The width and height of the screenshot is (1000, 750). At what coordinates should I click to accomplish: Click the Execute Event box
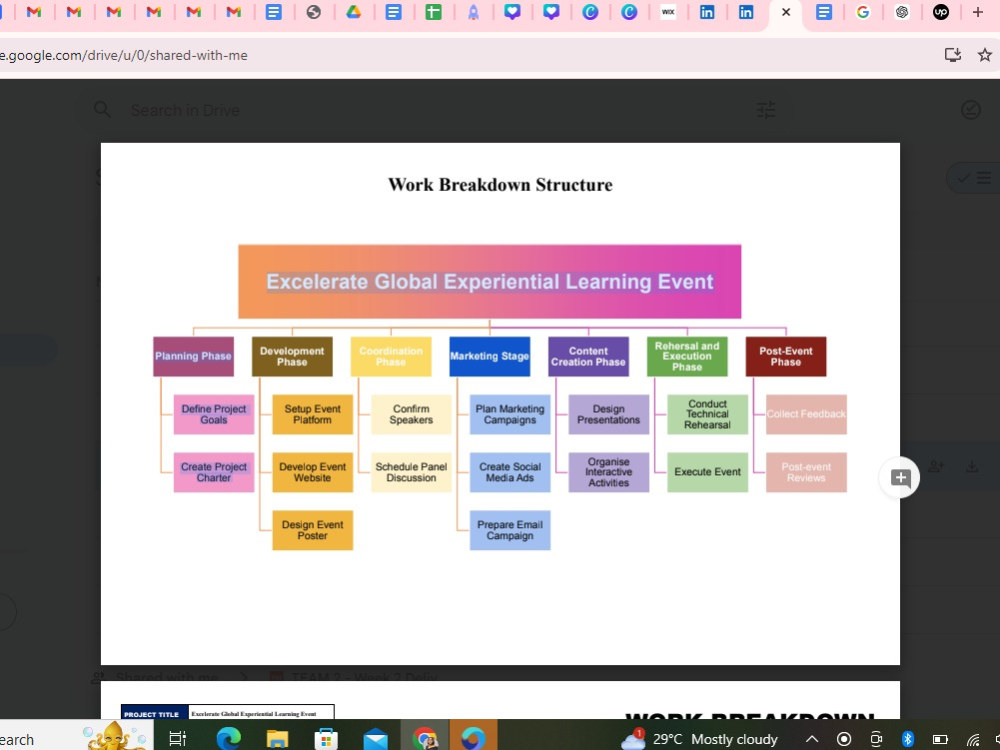[707, 472]
